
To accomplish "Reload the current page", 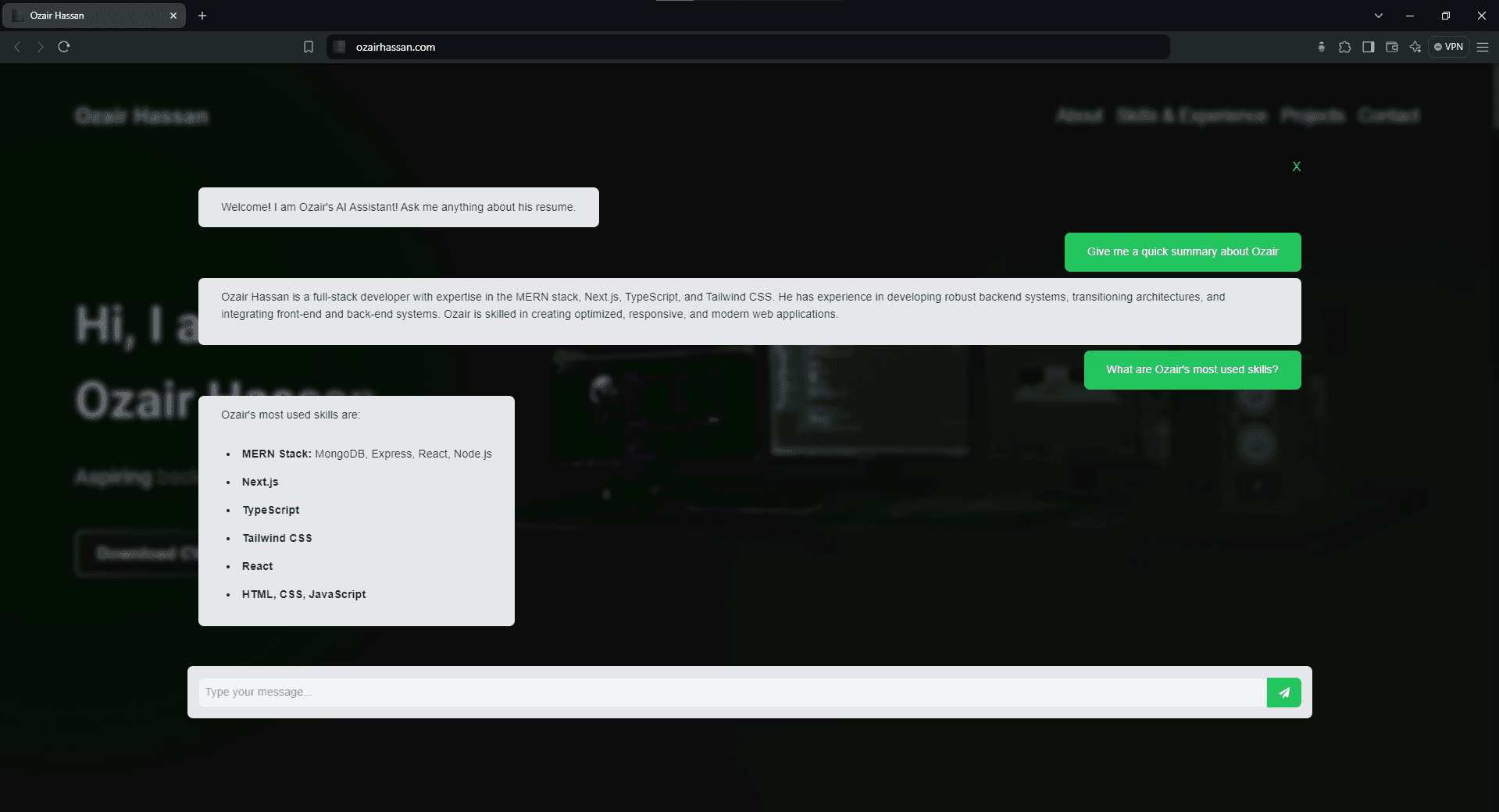I will tap(64, 47).
